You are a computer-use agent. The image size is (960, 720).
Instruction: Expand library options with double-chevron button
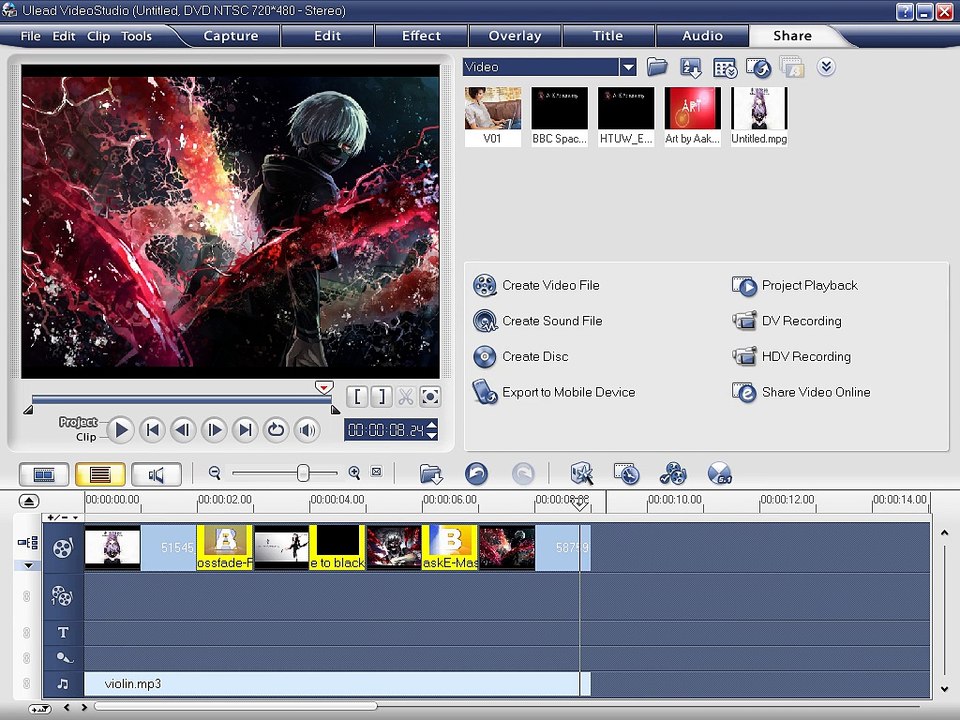826,66
